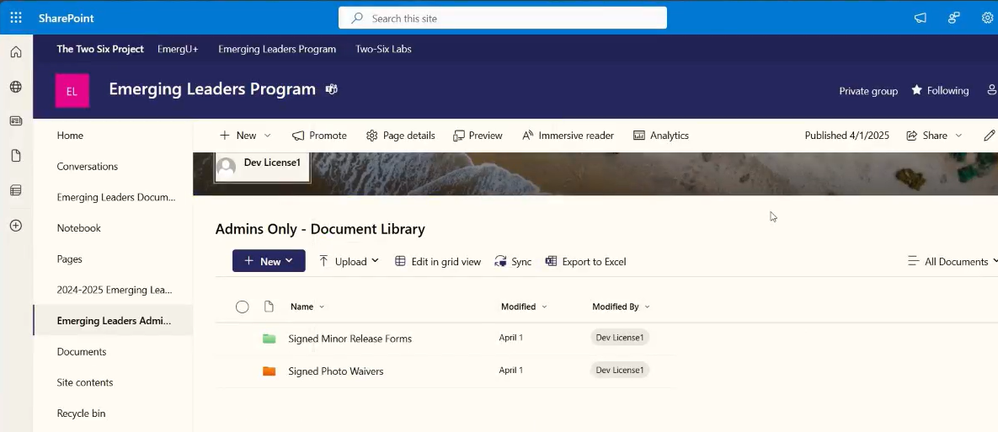This screenshot has width=998, height=432.
Task: Open the Signed Photo Waivers folder
Action: click(335, 371)
